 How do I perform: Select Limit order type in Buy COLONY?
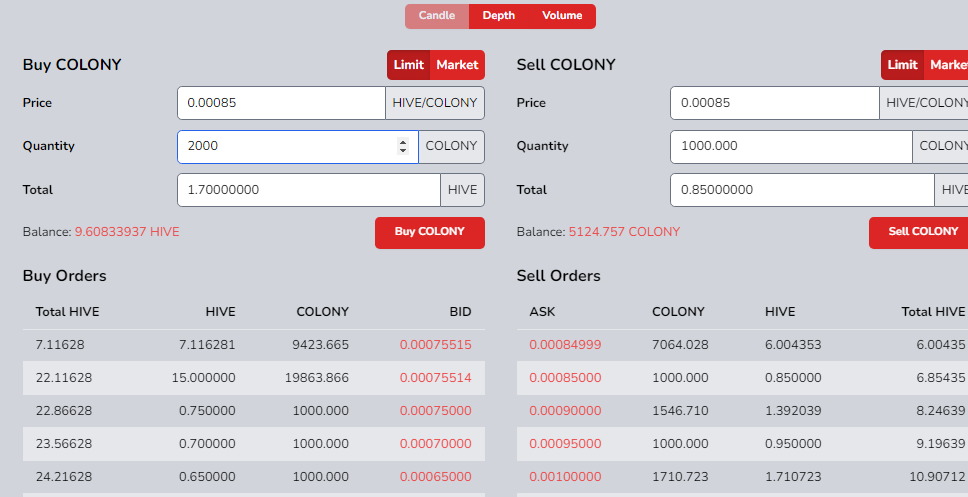409,65
